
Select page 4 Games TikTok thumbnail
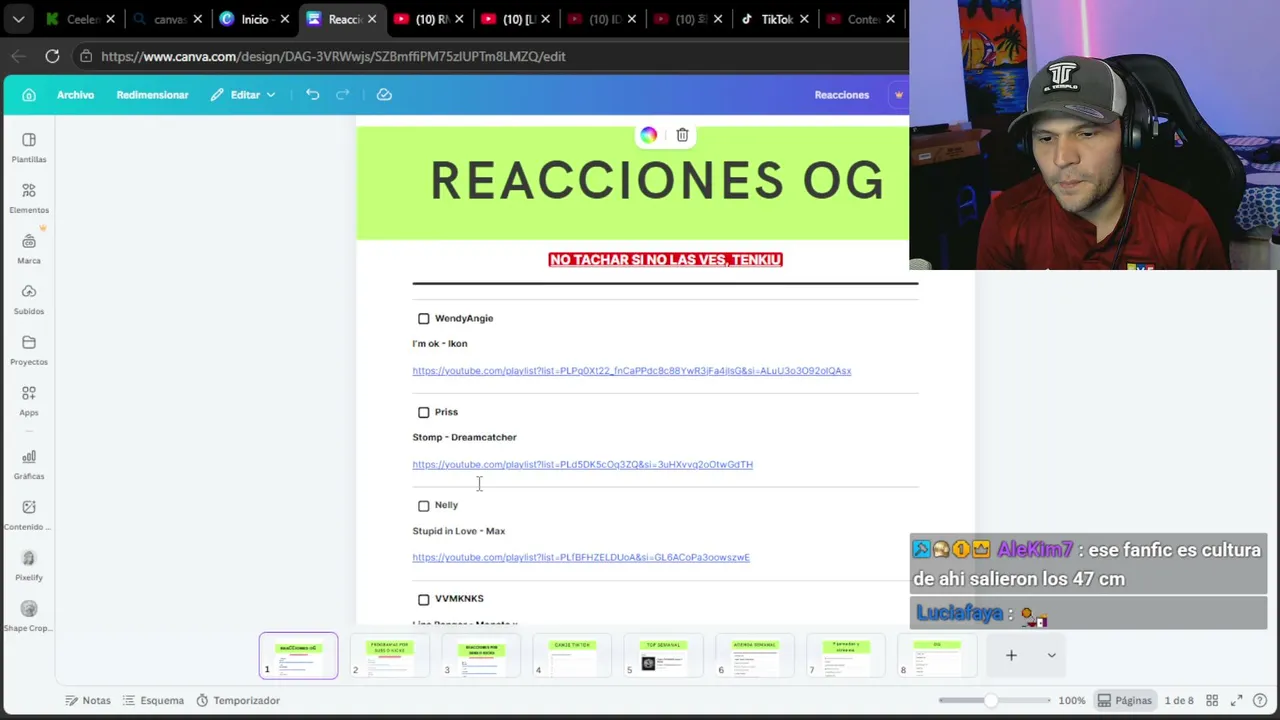point(573,656)
